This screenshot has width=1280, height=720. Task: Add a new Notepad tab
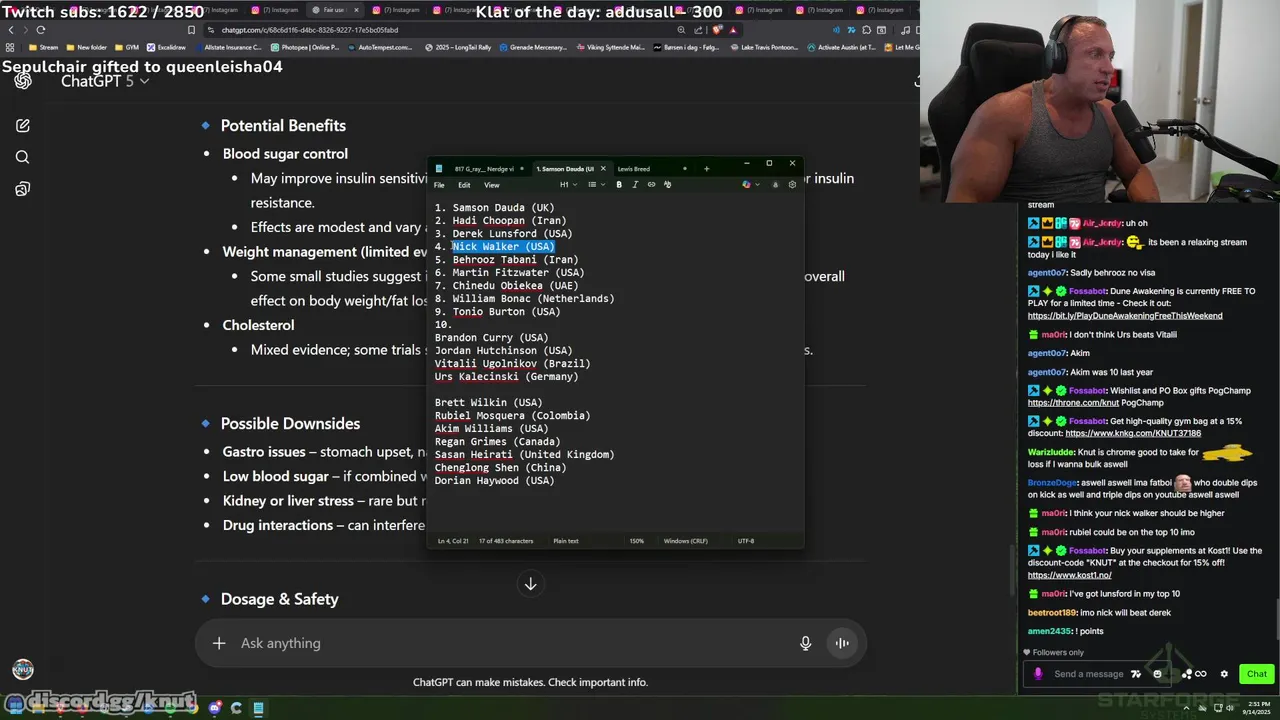706,169
